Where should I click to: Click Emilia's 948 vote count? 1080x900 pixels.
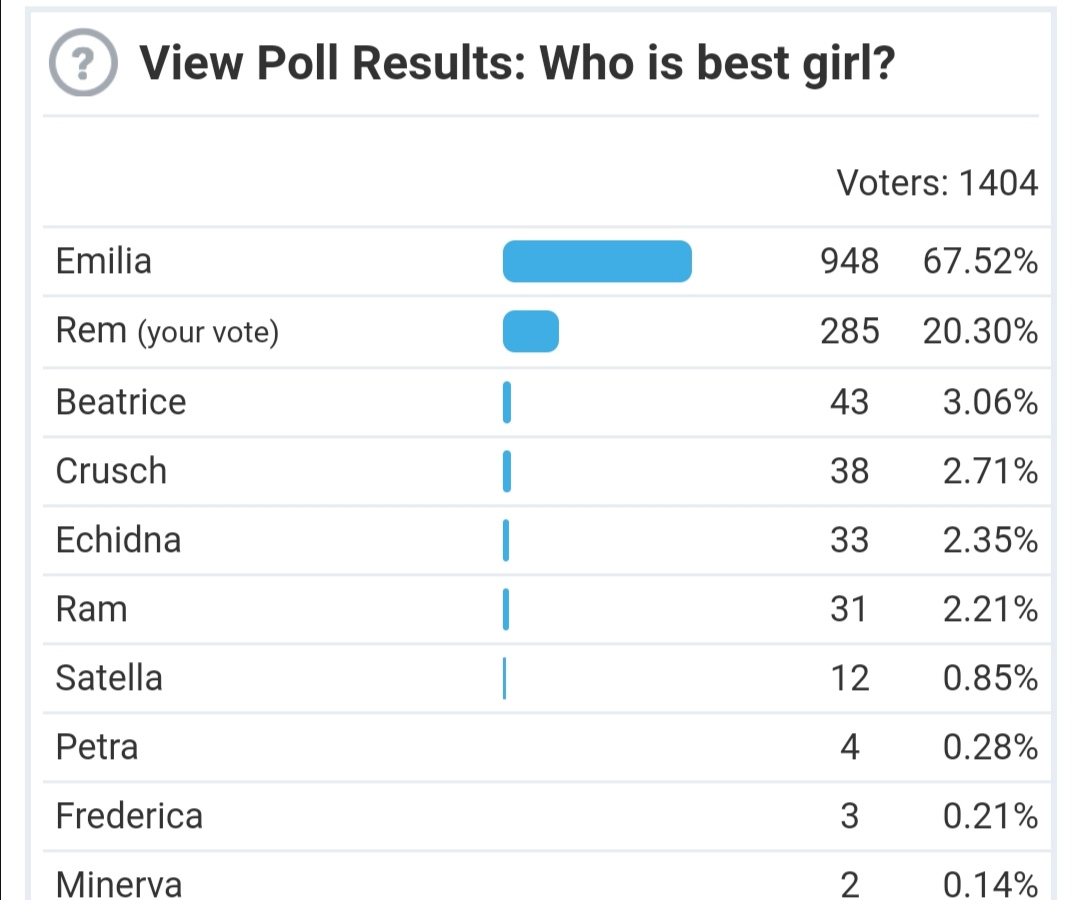point(849,262)
